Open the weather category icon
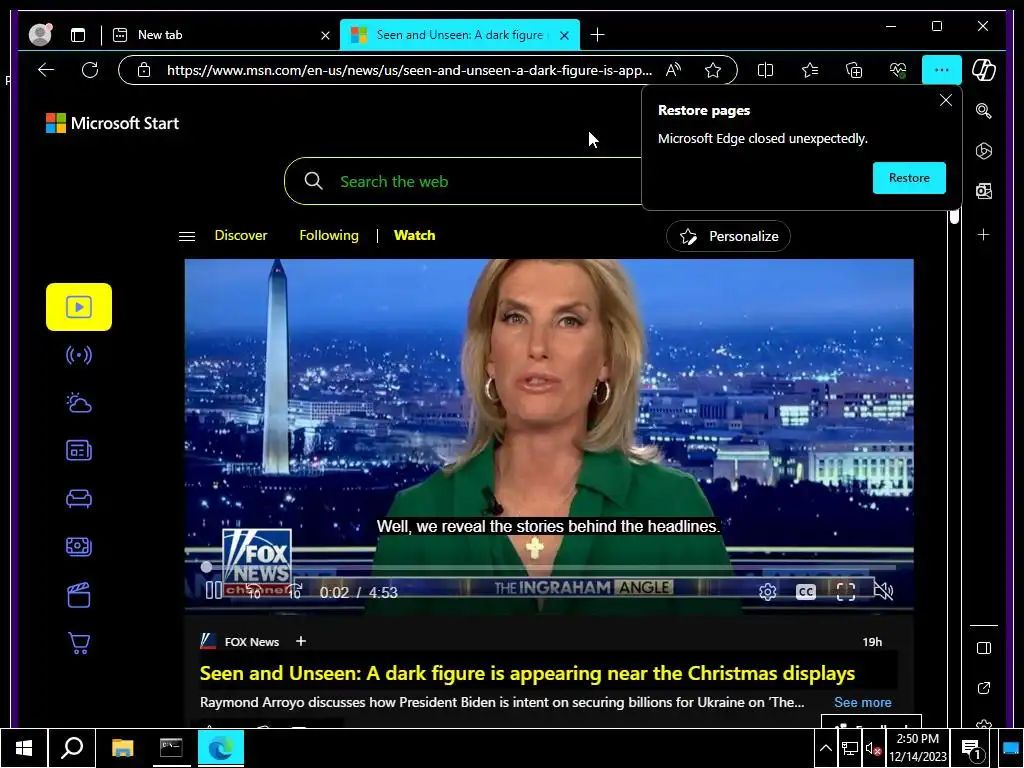The width and height of the screenshot is (1024, 768). 79,403
